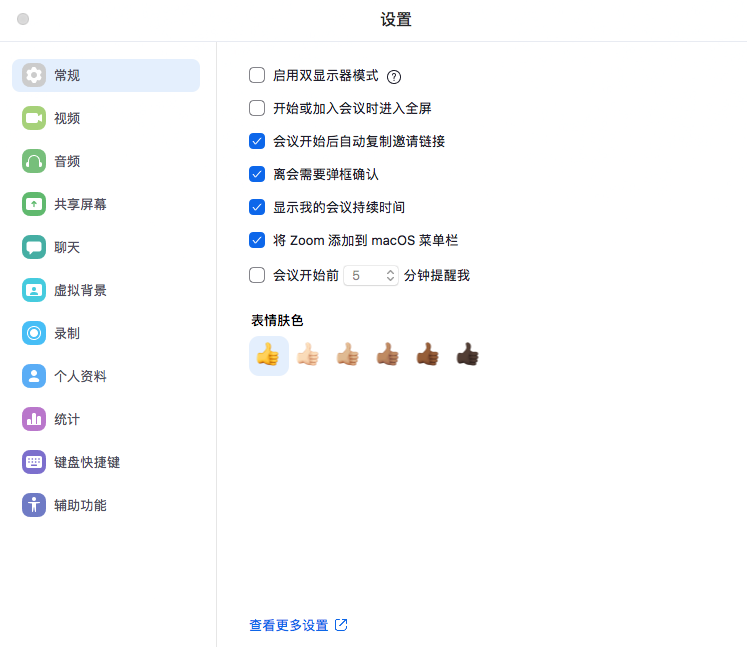This screenshot has width=747, height=647.
Task: Select the medium-dark skin tone thumbs-up
Action: (428, 355)
